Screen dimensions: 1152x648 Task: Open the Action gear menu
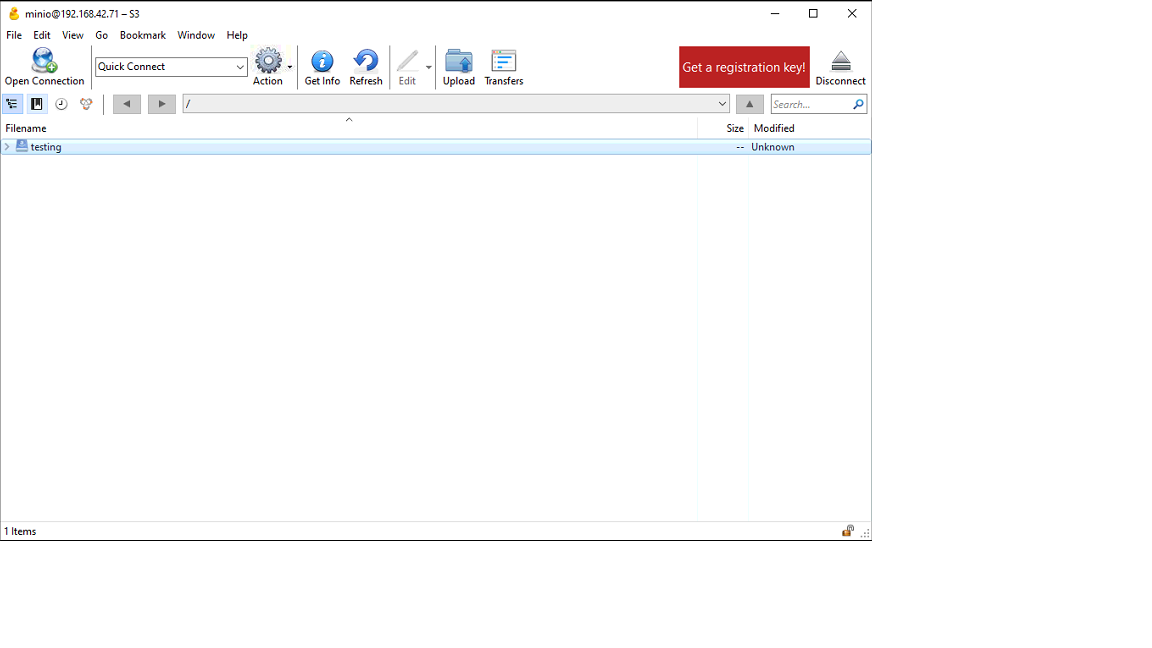(x=268, y=60)
